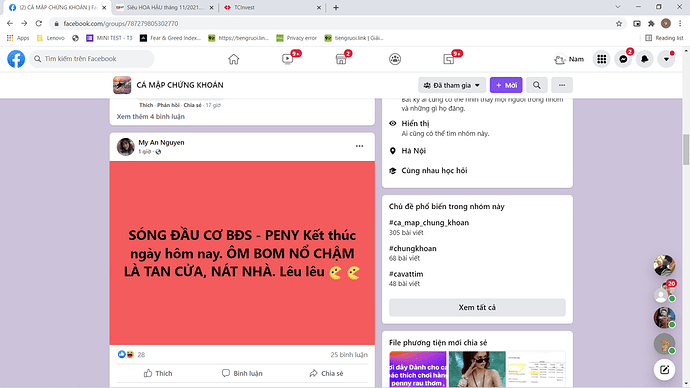Click Thích like button on post
690x388 pixels.
158,373
